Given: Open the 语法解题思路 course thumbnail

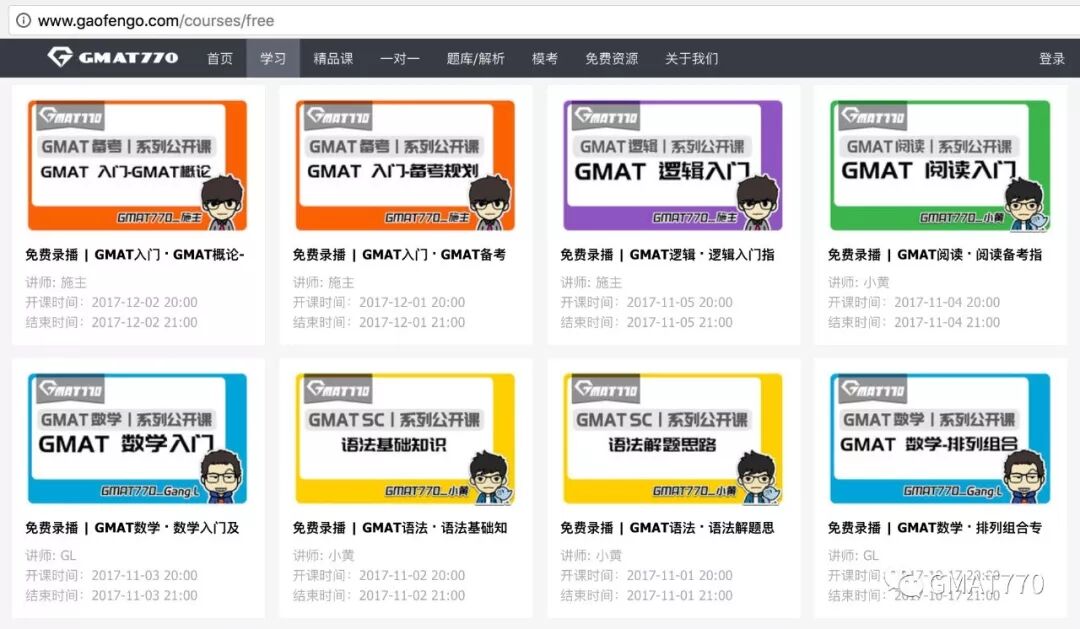Looking at the screenshot, I should (673, 438).
